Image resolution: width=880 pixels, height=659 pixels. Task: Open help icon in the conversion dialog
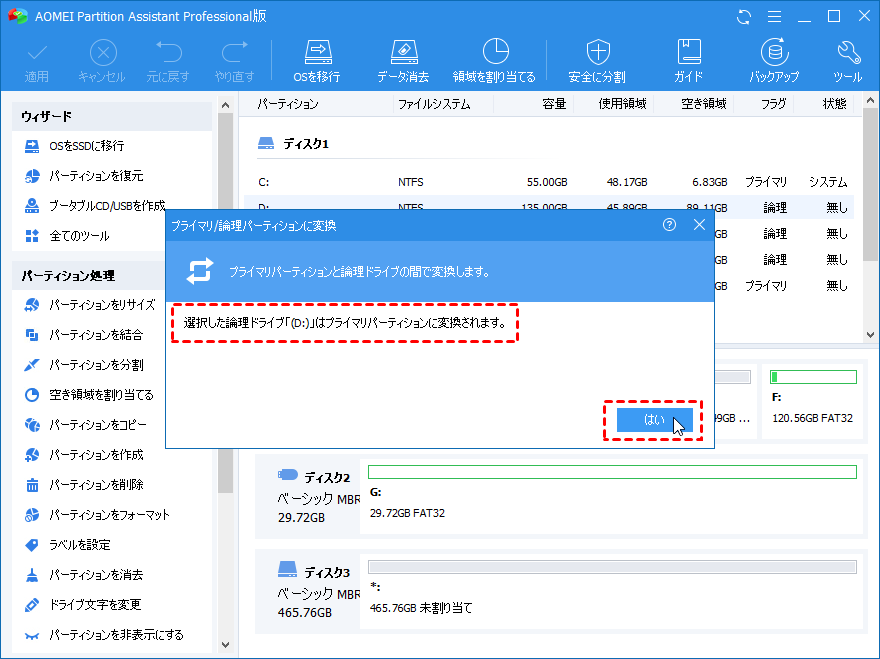pos(669,225)
